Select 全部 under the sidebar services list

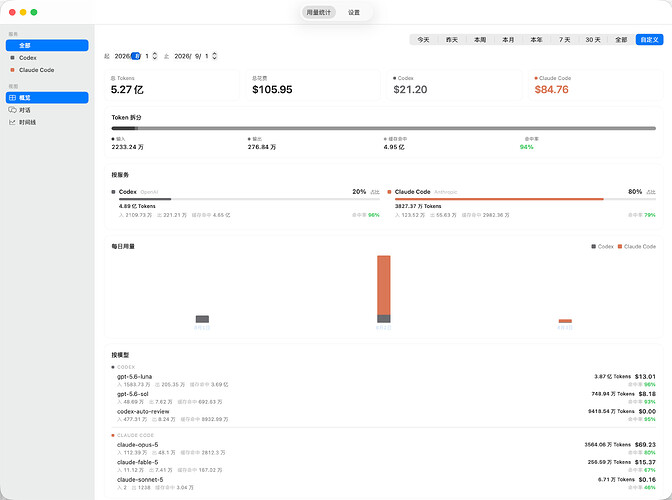[47, 45]
